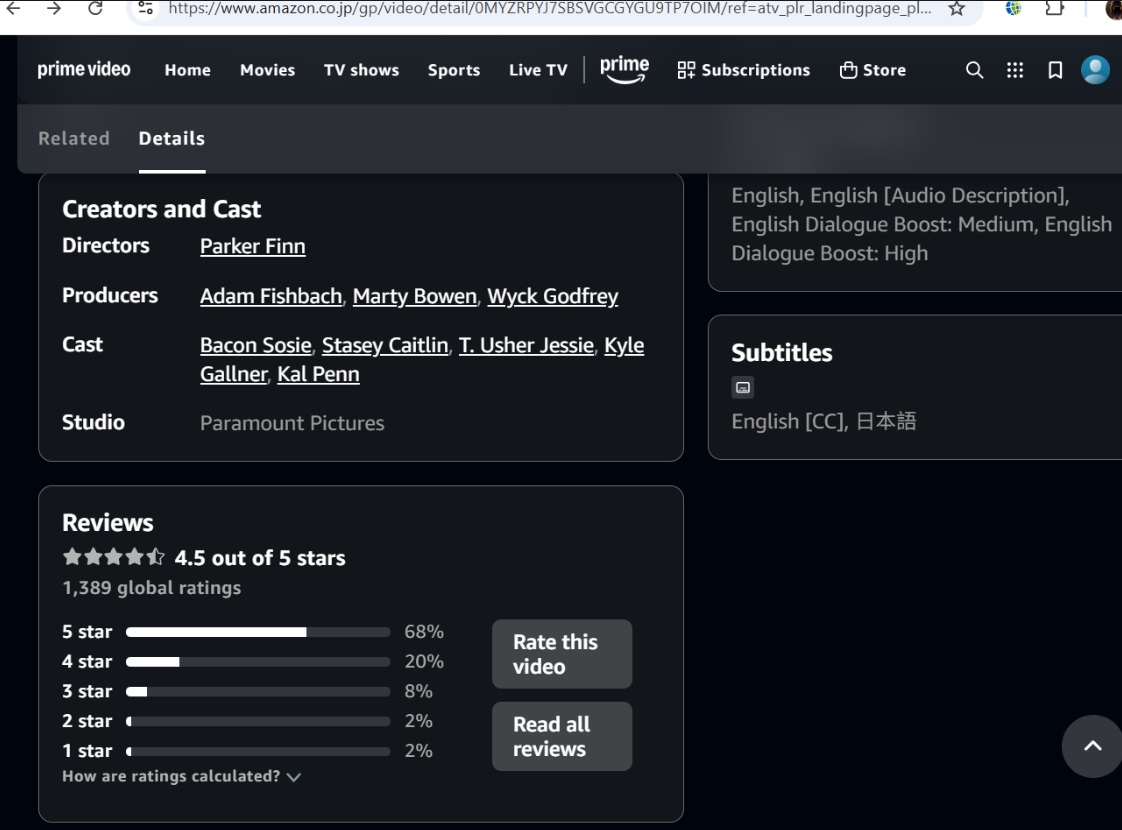Reload the page in the browser
The image size is (1122, 830).
point(95,9)
